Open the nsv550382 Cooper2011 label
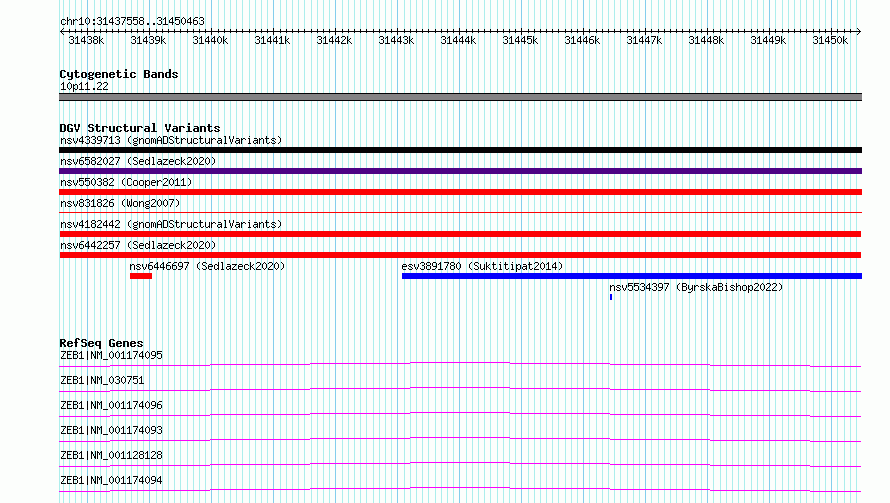 (126, 182)
